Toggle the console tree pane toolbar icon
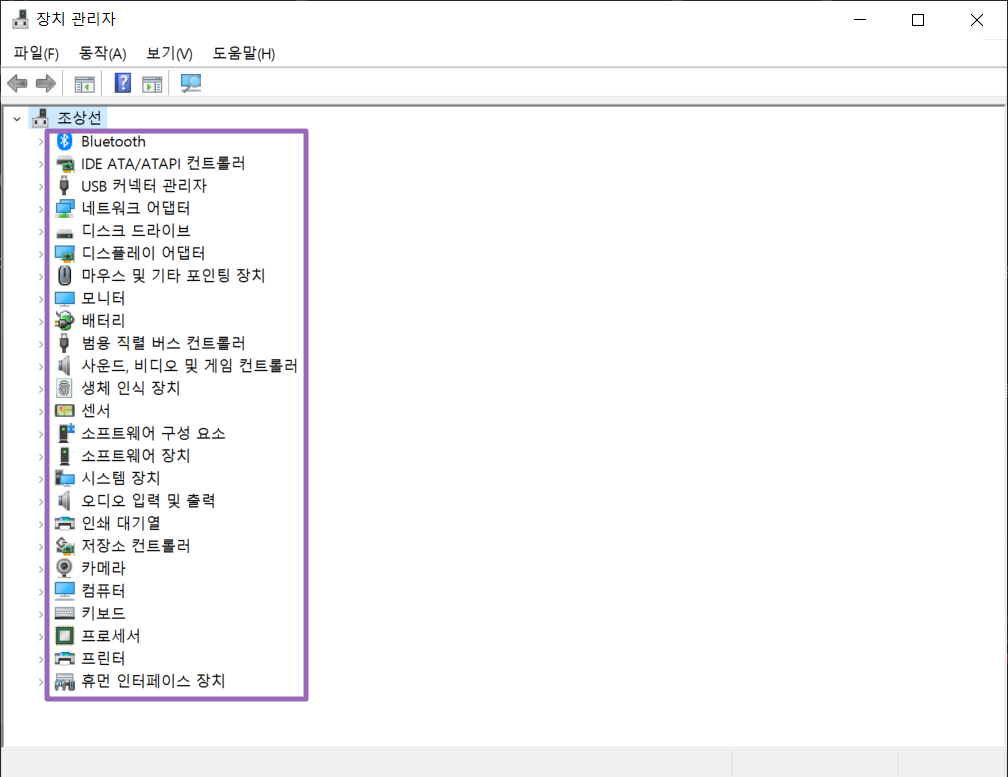Viewport: 1008px width, 777px height. point(85,84)
